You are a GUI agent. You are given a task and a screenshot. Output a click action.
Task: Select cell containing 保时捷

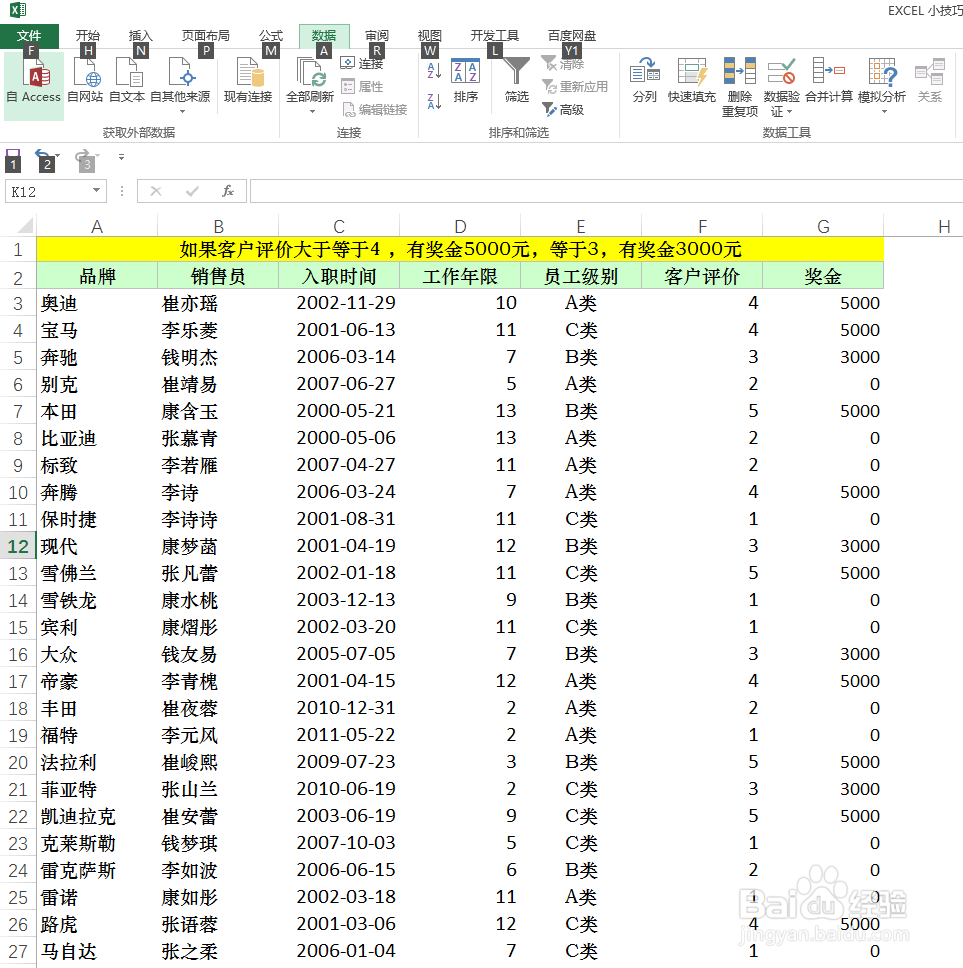[97, 519]
